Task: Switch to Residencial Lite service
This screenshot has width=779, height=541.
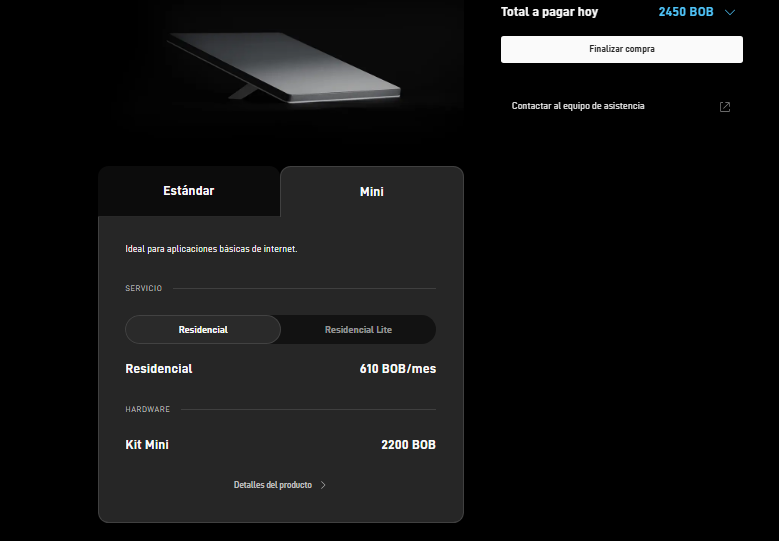Action: 358,329
